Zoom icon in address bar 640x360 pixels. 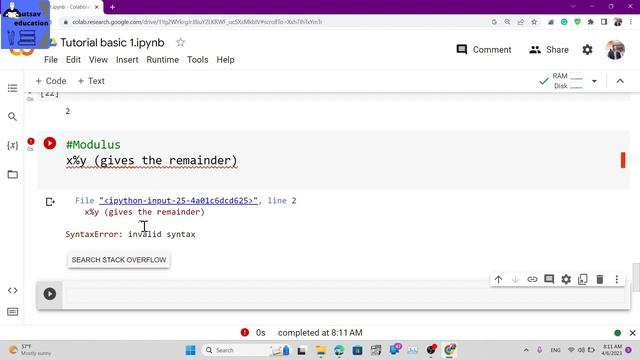click(507, 22)
